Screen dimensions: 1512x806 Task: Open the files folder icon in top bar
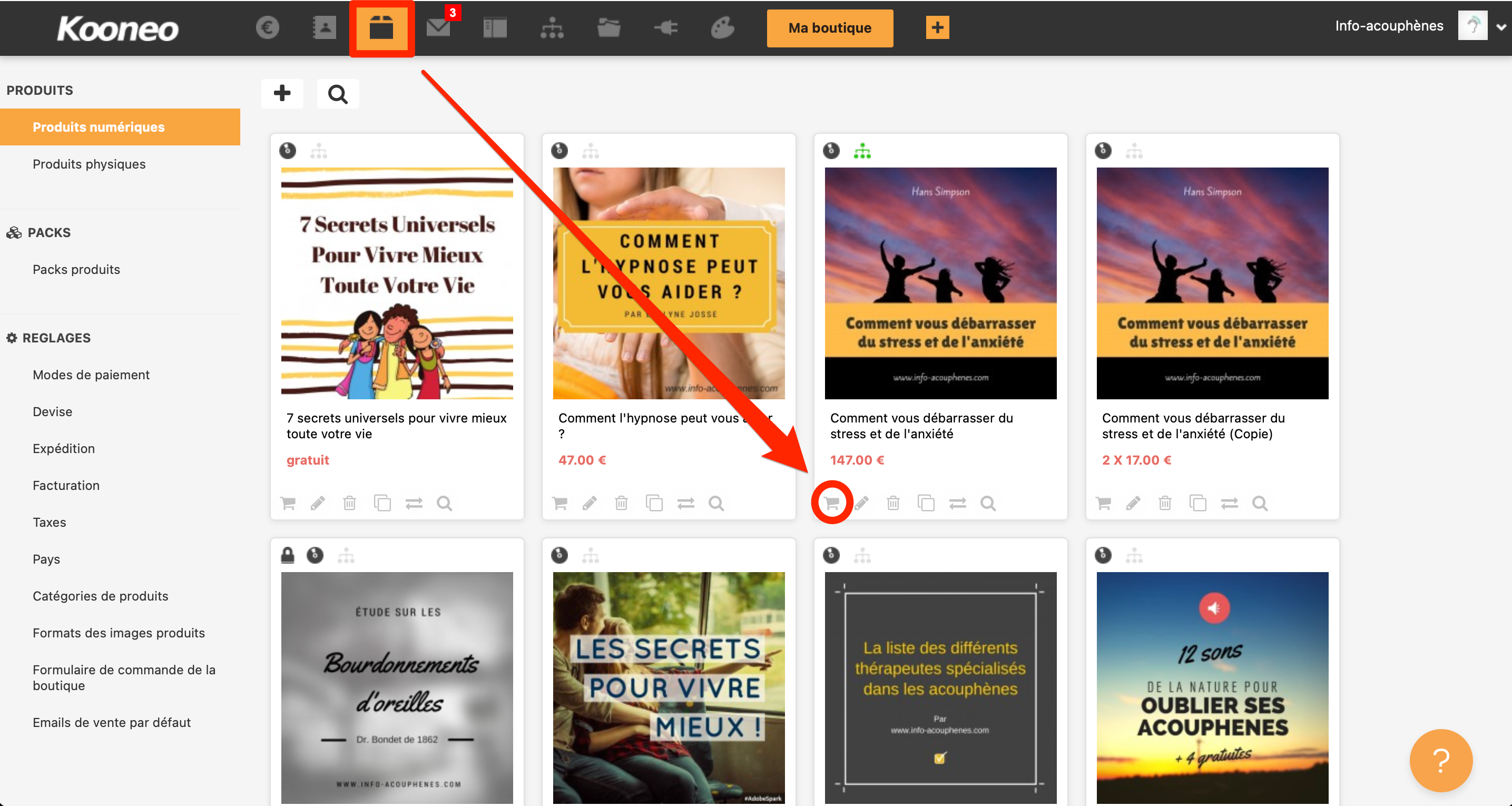[x=608, y=27]
